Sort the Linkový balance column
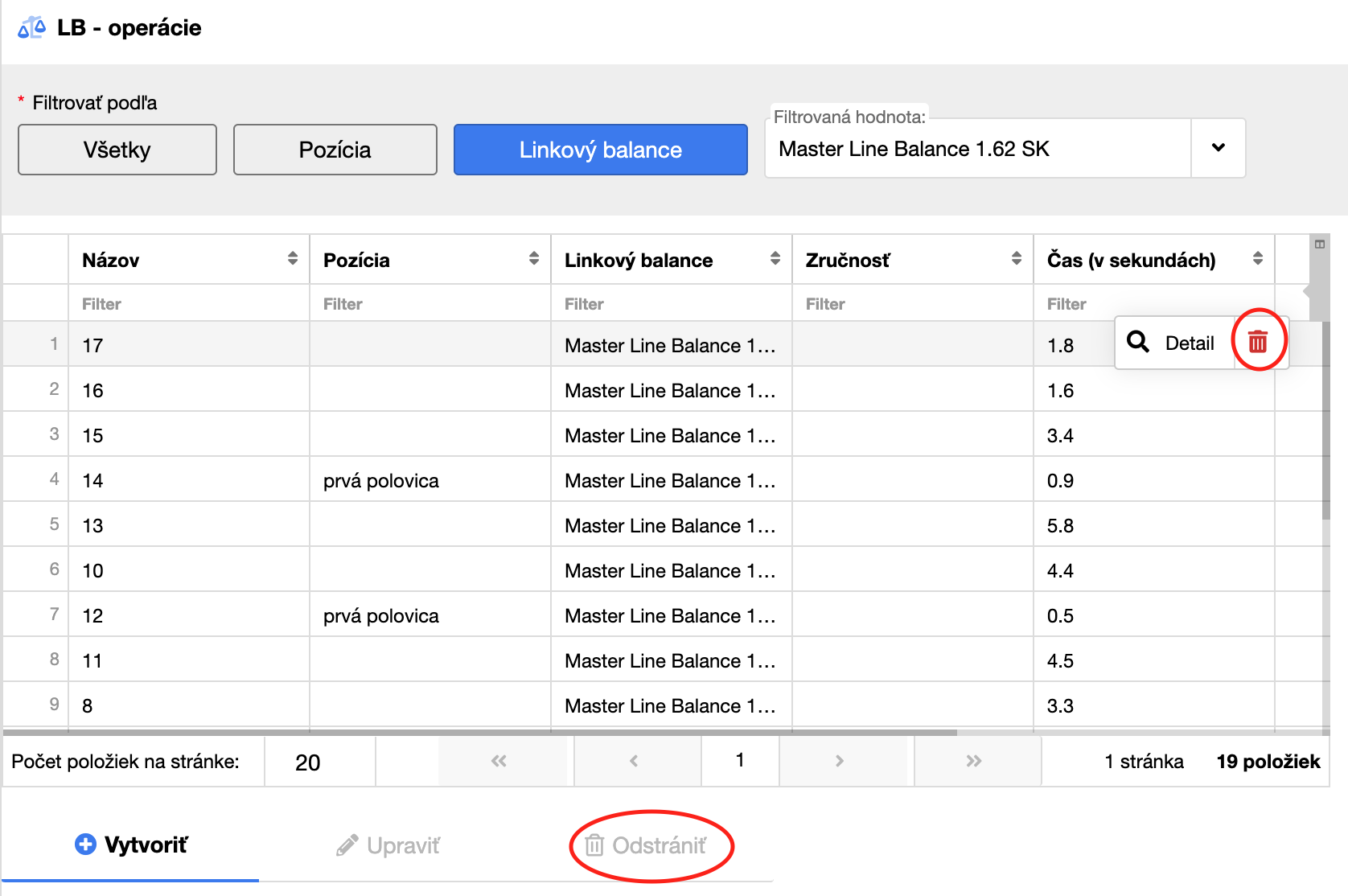The height and width of the screenshot is (896, 1348). tap(775, 258)
